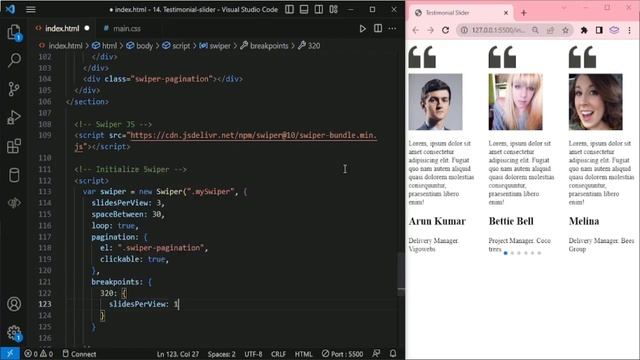Click Melina's photo
Image resolution: width=640 pixels, height=360 pixels.
[596, 102]
